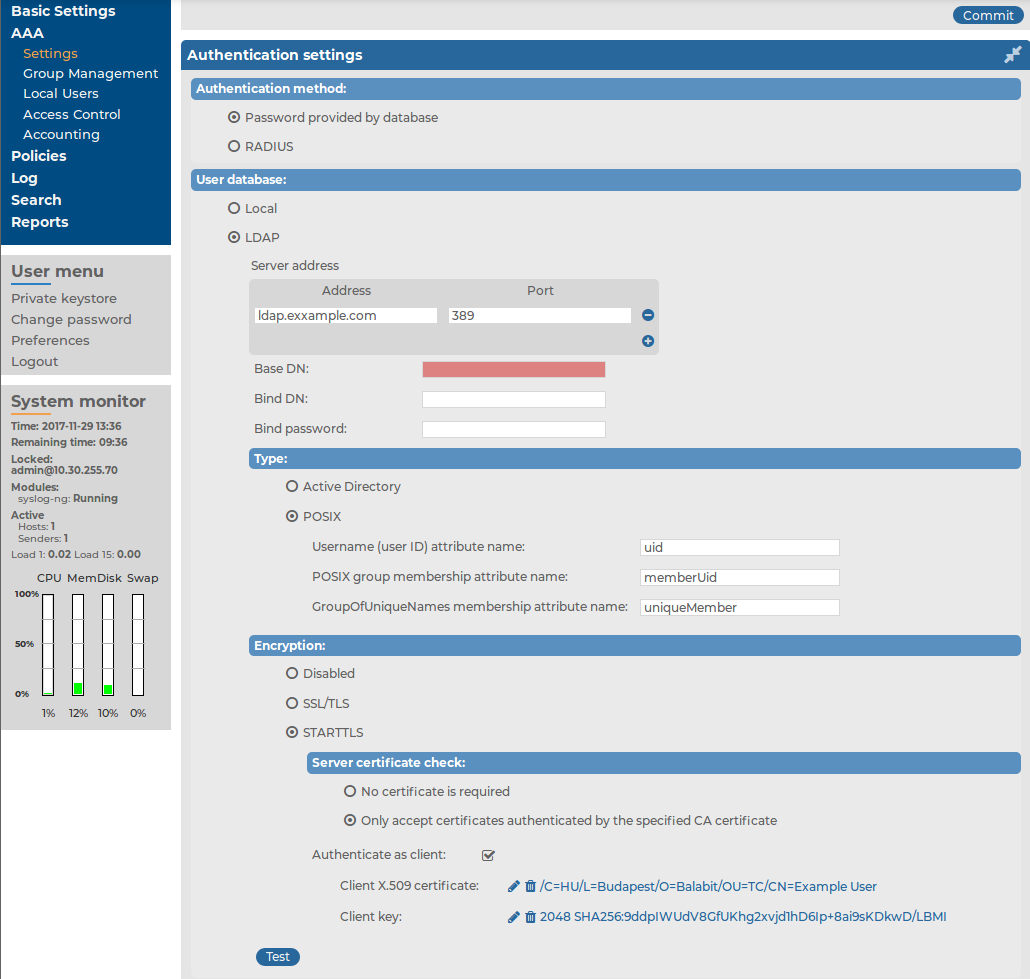Toggle Authenticate as client checkbox
1030x979 pixels.
click(488, 855)
